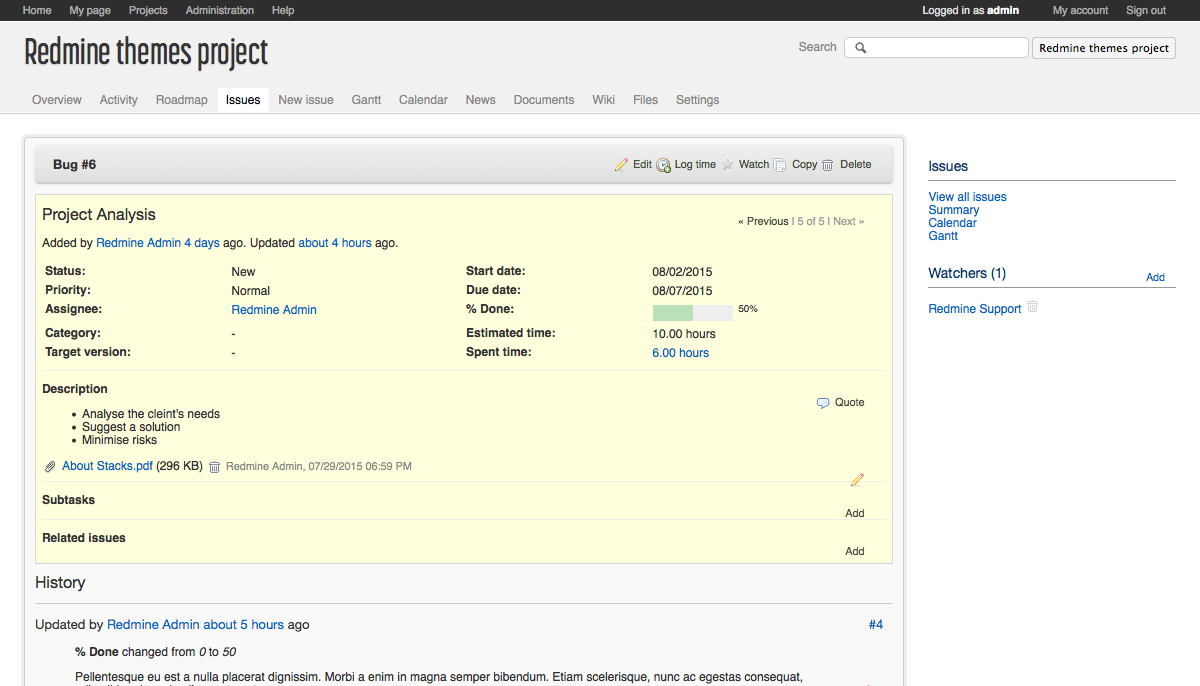
Task: Click the '10.00 hours' estimated time value
Action: [684, 334]
